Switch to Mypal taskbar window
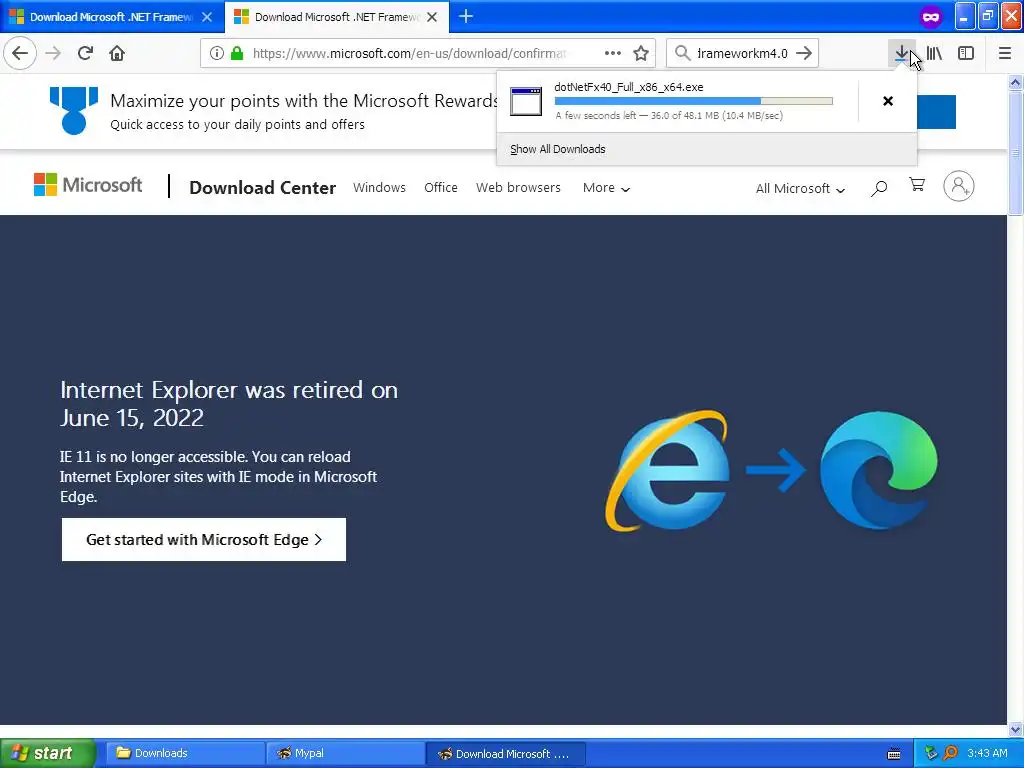 pos(344,753)
